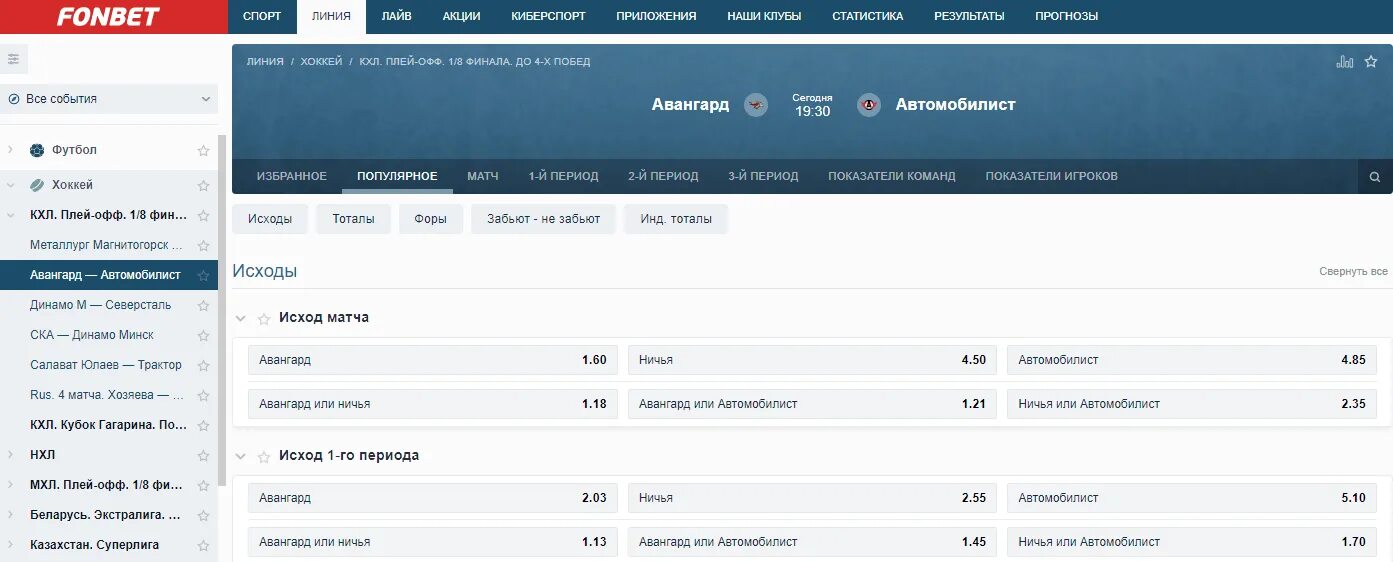Image resolution: width=1393 pixels, height=562 pixels.
Task: Collapse the КХЛ. Плей-офф. 1/8 league
Action: [x=10, y=215]
